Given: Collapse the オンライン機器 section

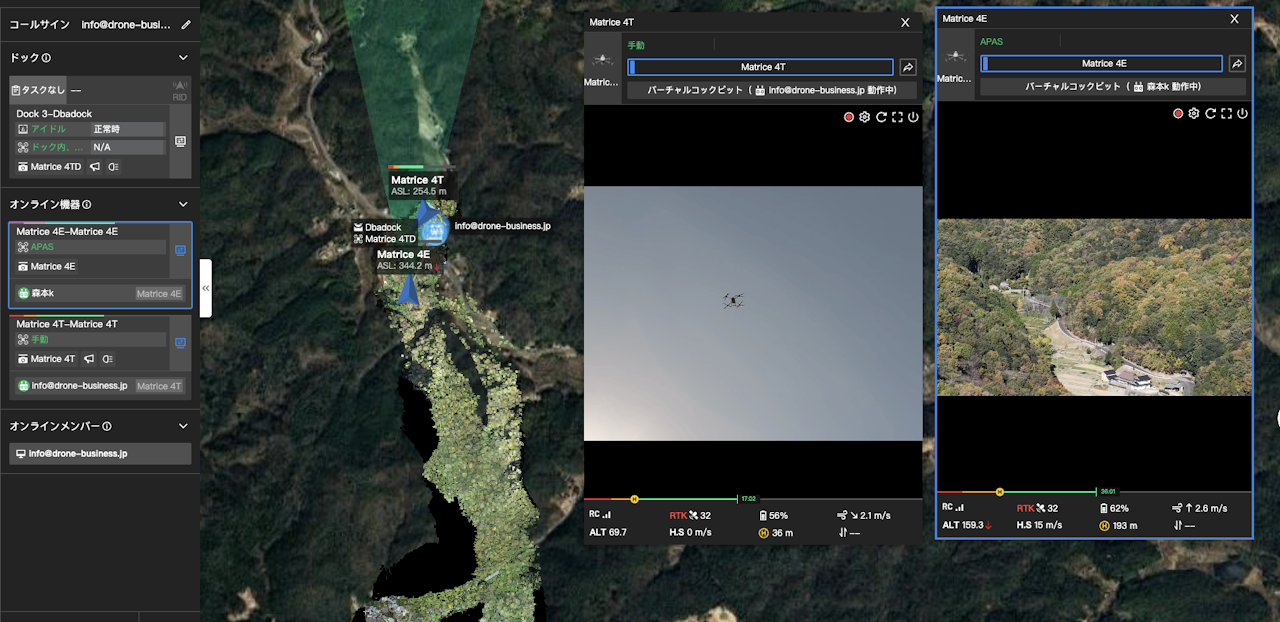Looking at the screenshot, I should tap(183, 204).
